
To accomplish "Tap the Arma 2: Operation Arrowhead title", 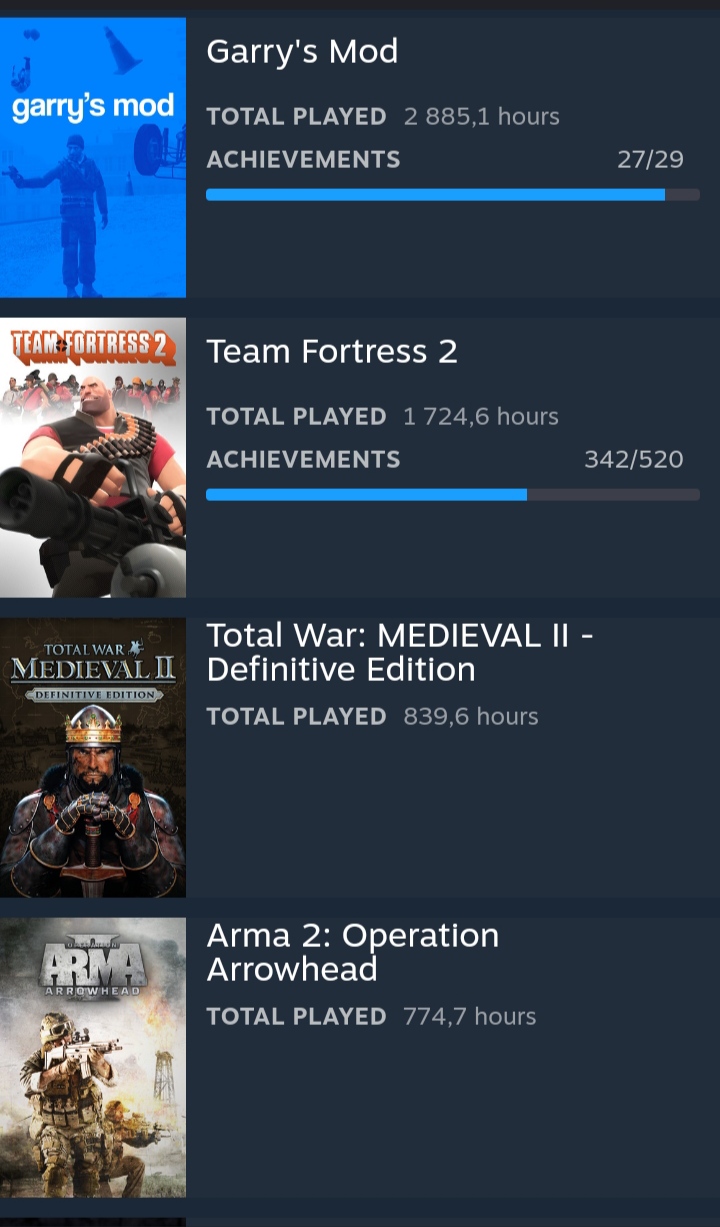I will point(352,952).
